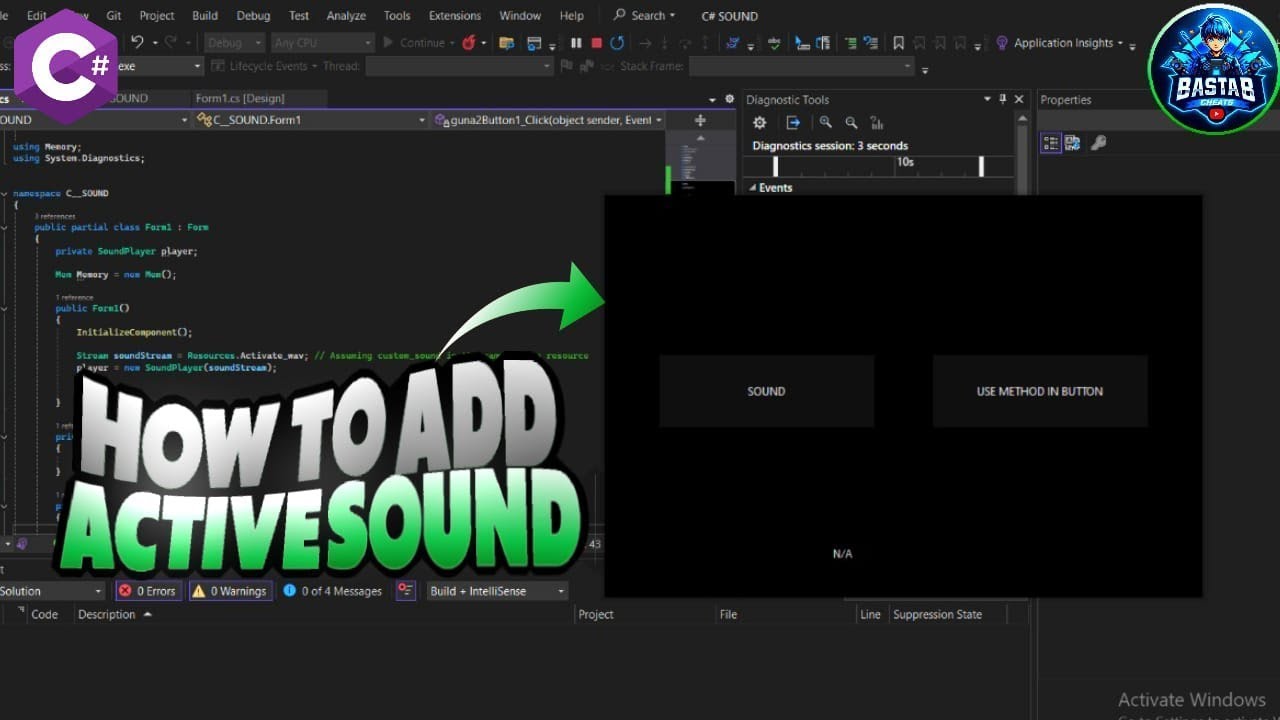Open the Test menu

coord(299,15)
